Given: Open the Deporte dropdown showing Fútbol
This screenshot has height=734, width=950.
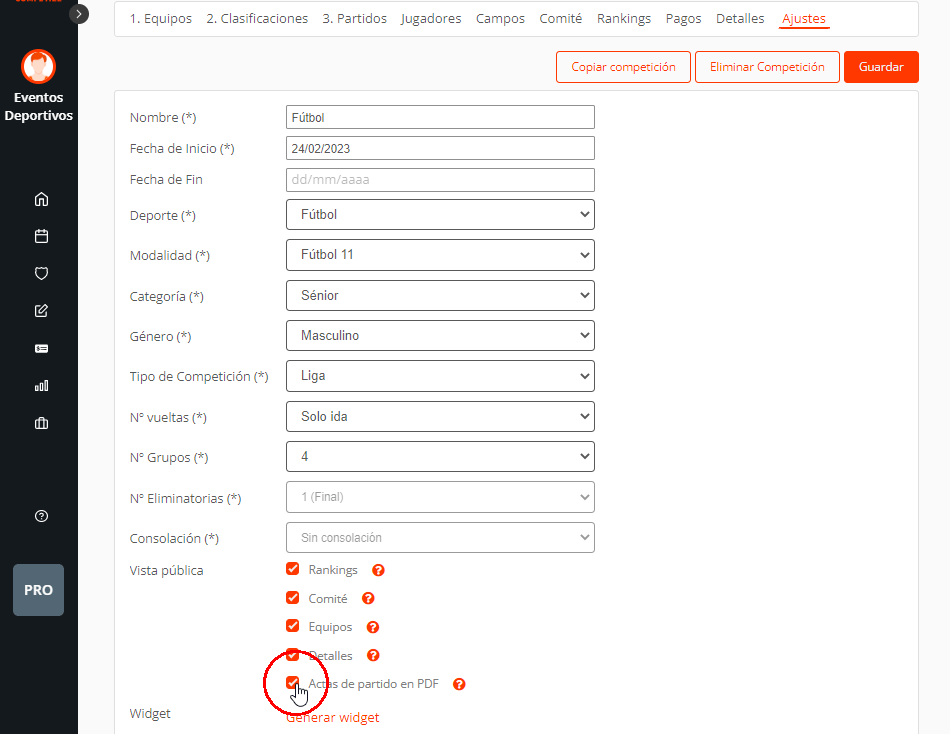Looking at the screenshot, I should (x=440, y=214).
